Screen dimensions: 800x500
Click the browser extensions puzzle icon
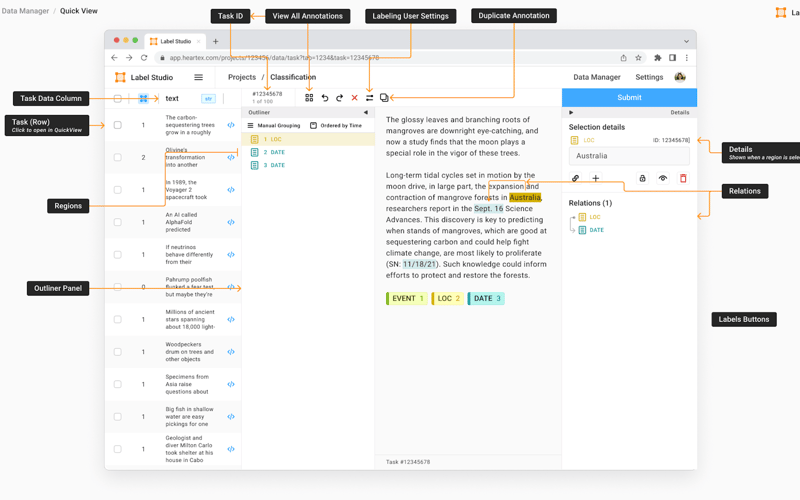pyautogui.click(x=658, y=58)
